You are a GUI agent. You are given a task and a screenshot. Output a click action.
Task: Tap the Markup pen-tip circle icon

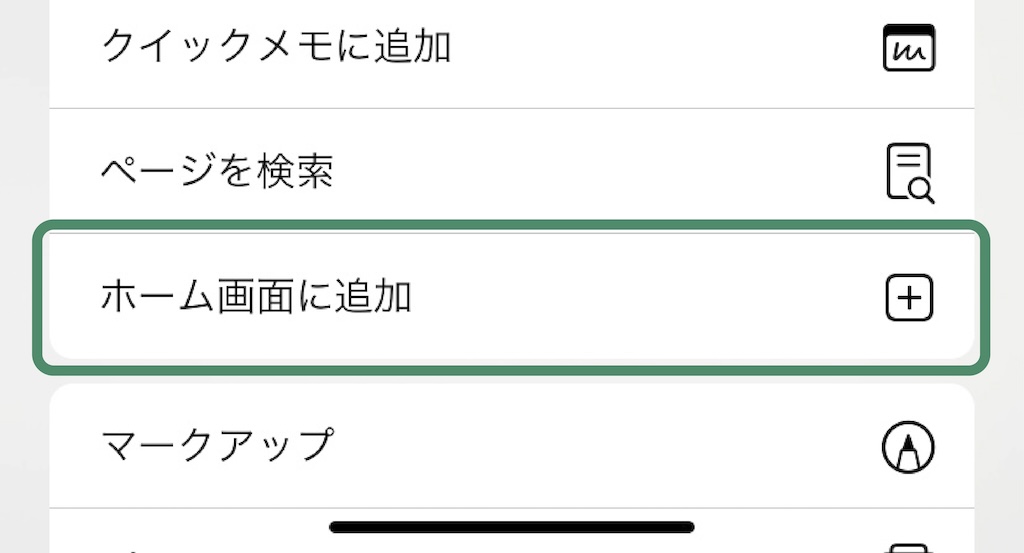(908, 445)
